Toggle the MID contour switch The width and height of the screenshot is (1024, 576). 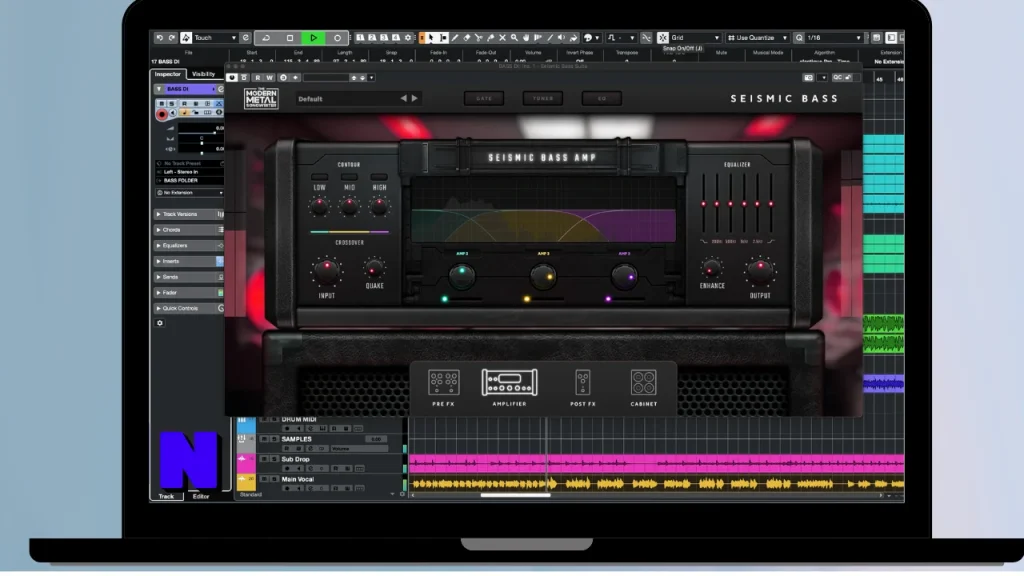point(349,177)
